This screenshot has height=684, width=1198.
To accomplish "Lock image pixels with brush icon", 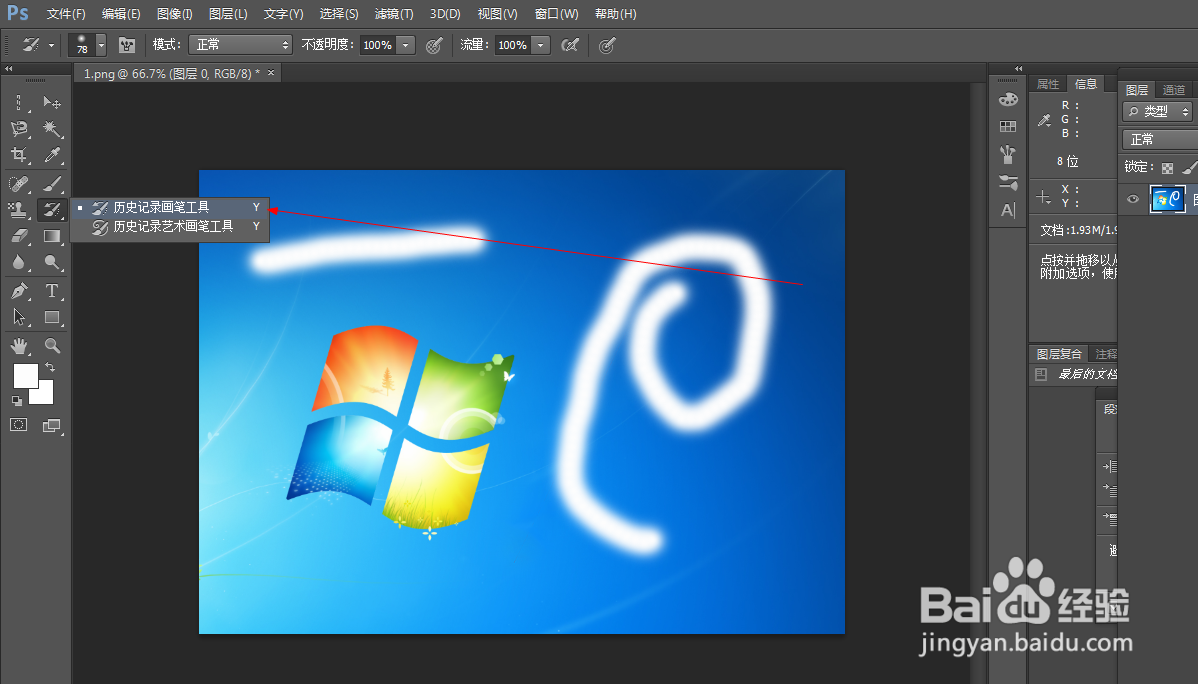I will click(x=1189, y=167).
